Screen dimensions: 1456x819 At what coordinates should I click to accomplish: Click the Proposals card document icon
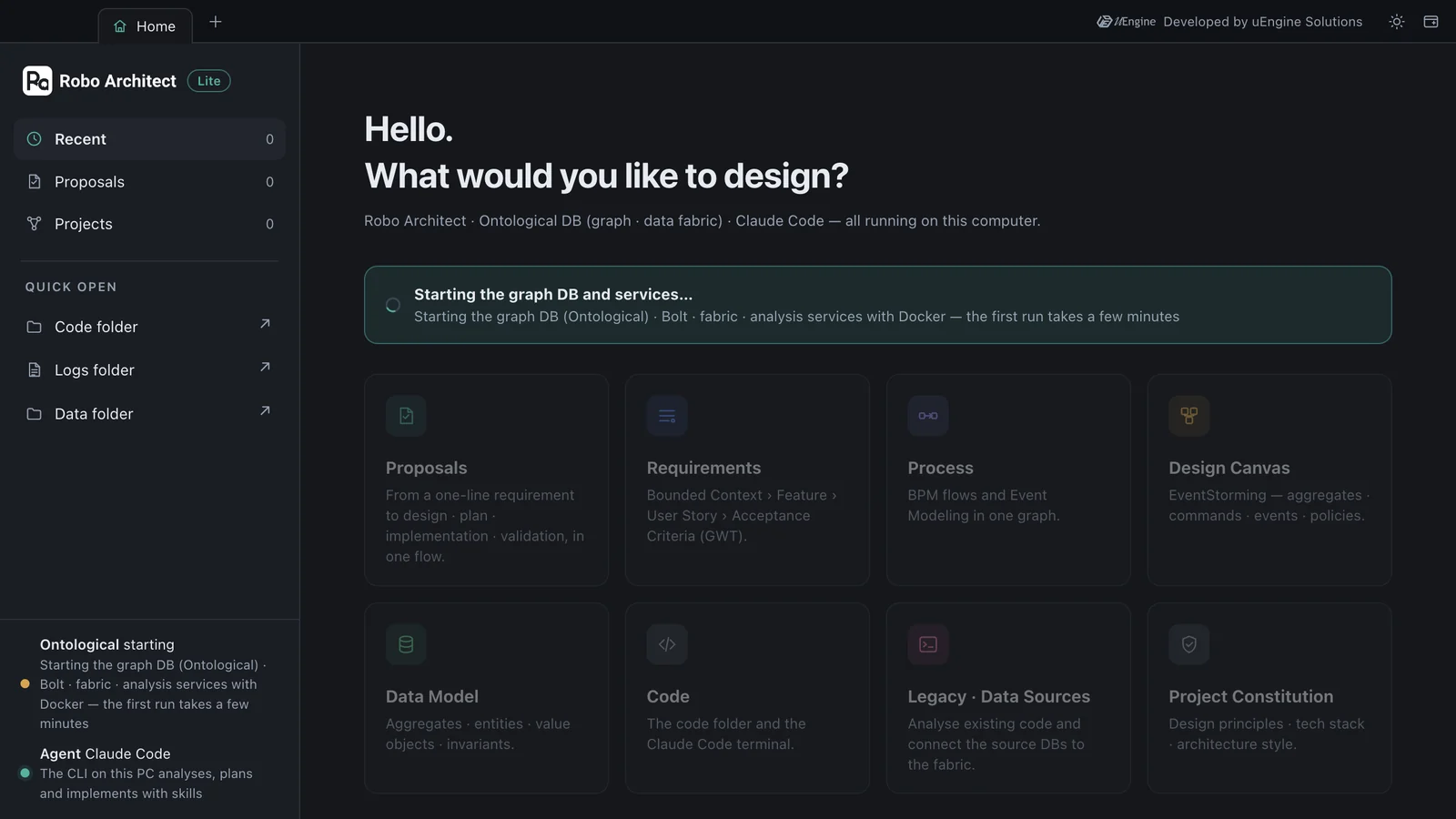406,416
